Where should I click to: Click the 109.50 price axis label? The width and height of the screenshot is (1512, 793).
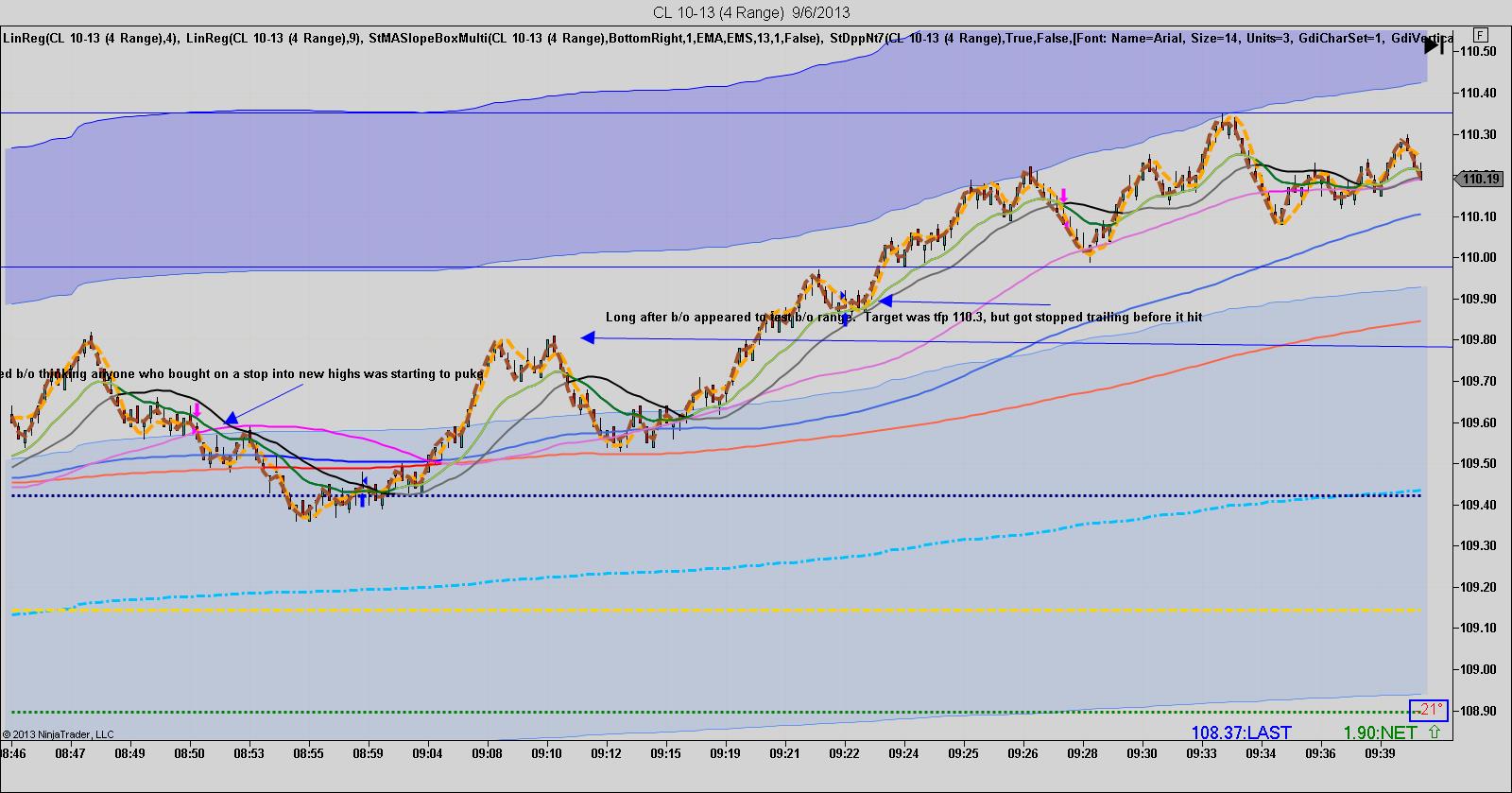tap(1479, 464)
